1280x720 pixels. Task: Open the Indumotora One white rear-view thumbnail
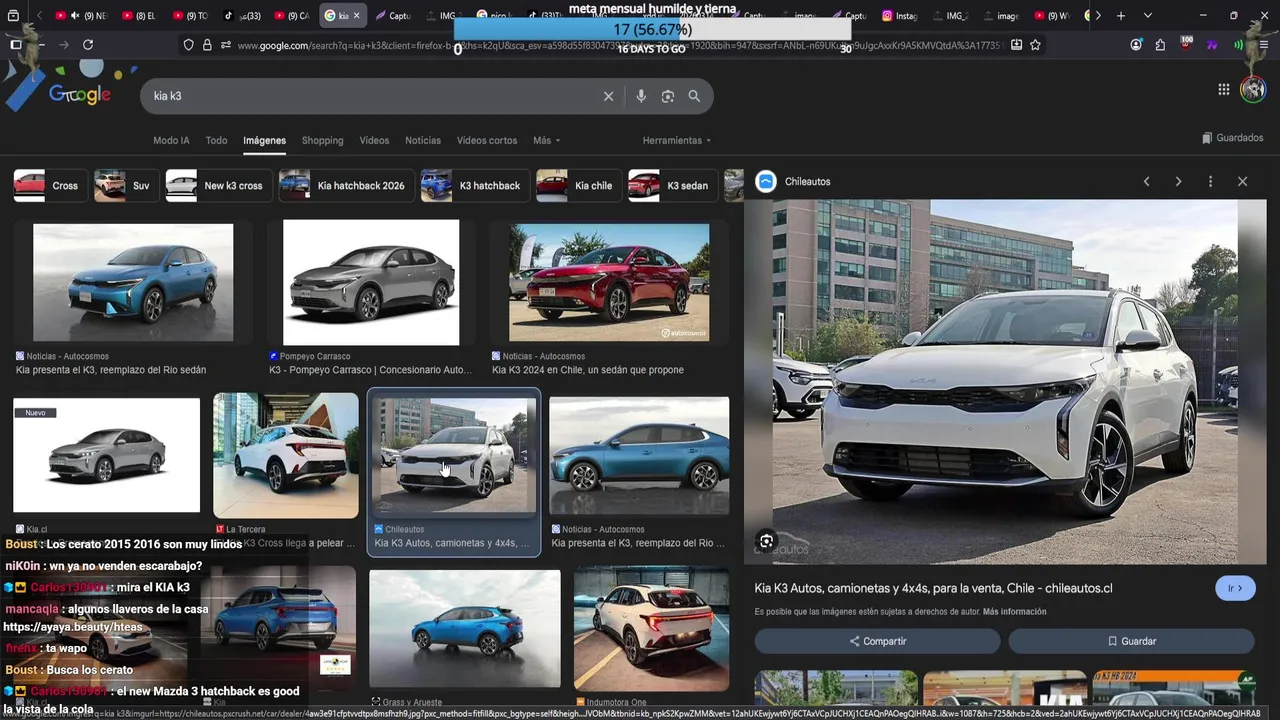coord(652,628)
